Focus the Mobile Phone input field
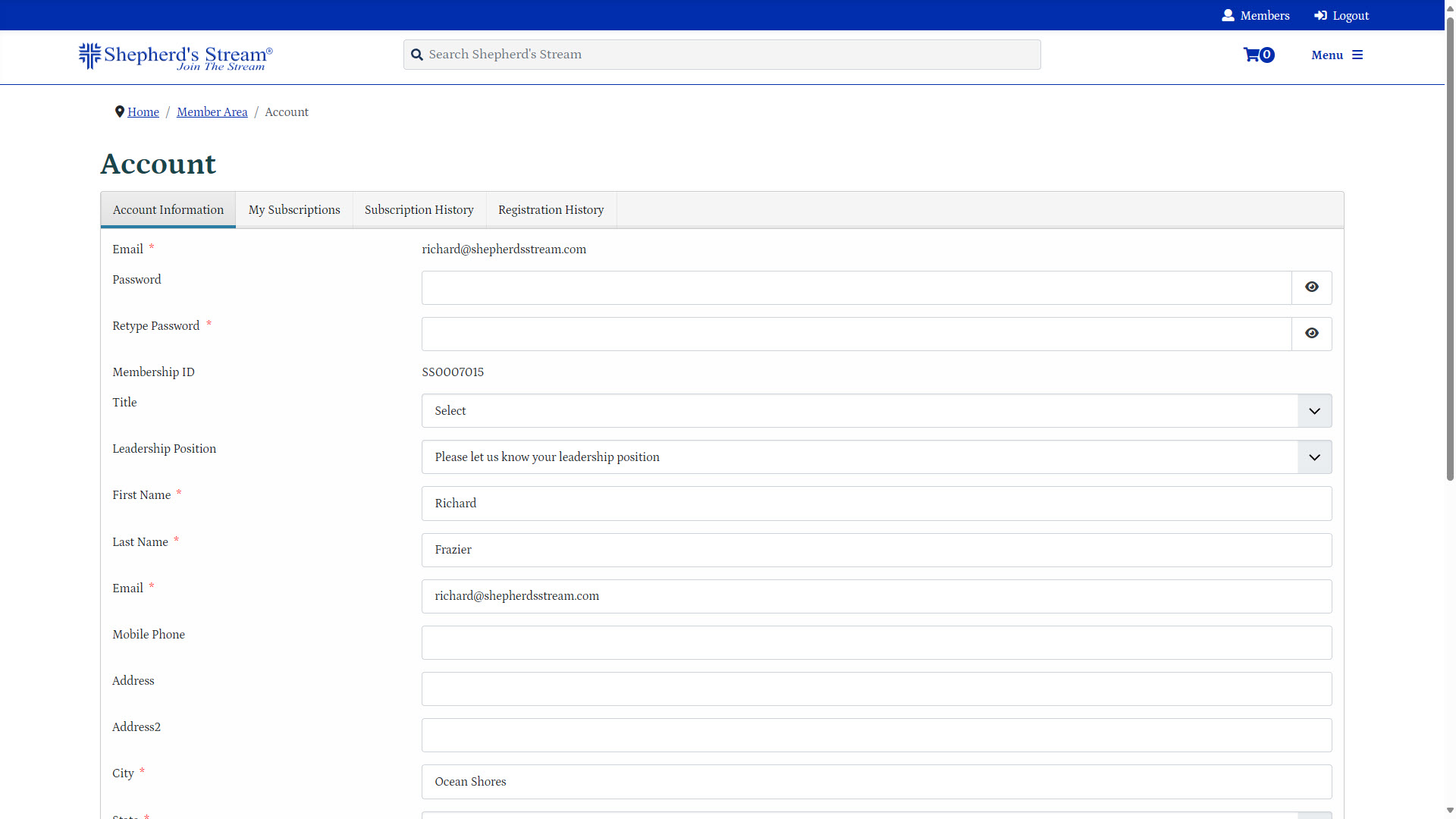Image resolution: width=1456 pixels, height=819 pixels. 876,642
